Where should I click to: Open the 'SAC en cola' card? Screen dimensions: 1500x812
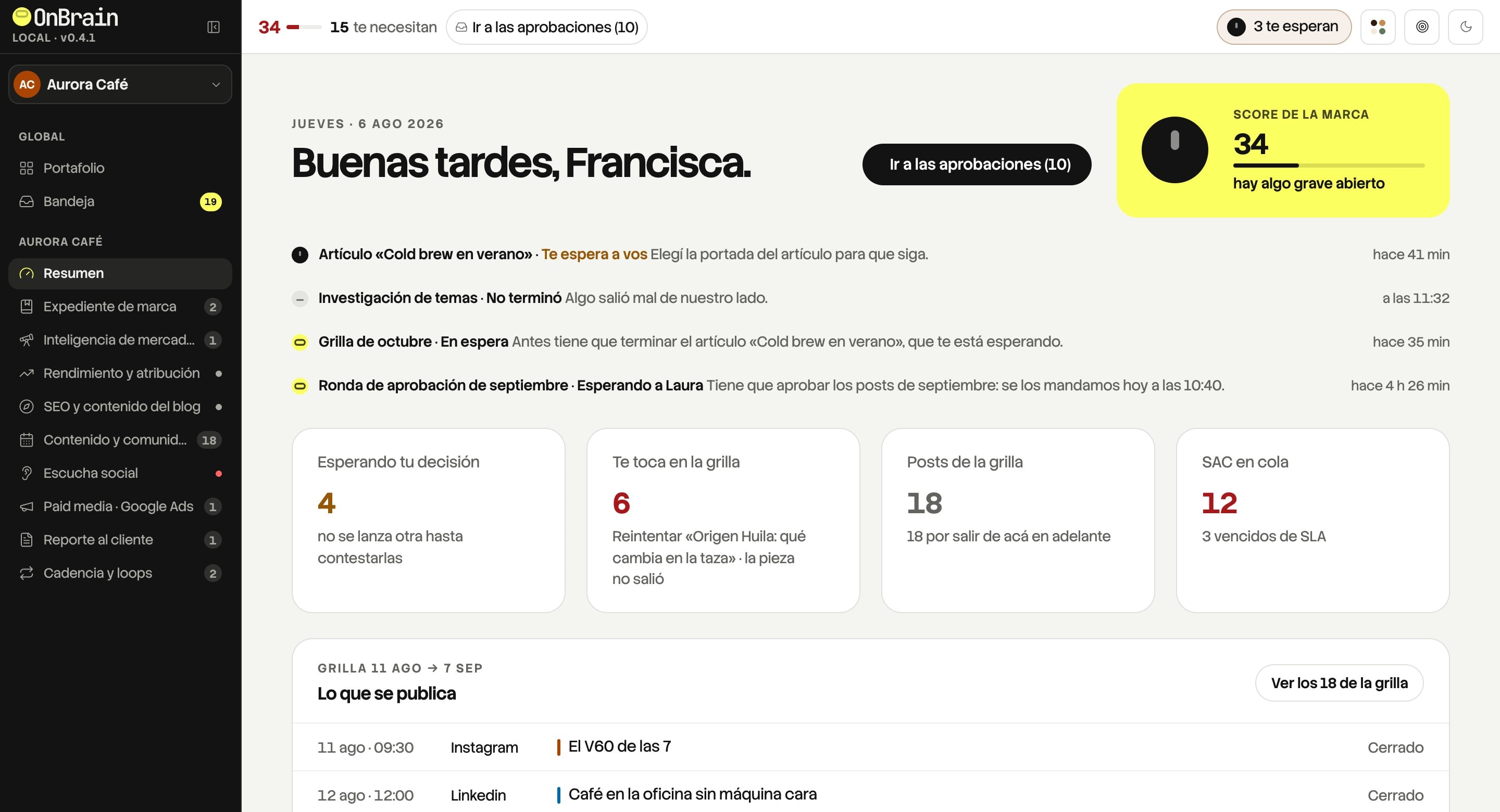(1312, 521)
